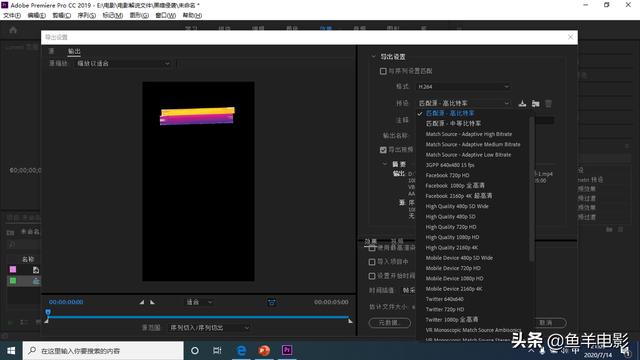The image size is (640, 360).
Task: Open the Sequence menu
Action: click(87, 16)
